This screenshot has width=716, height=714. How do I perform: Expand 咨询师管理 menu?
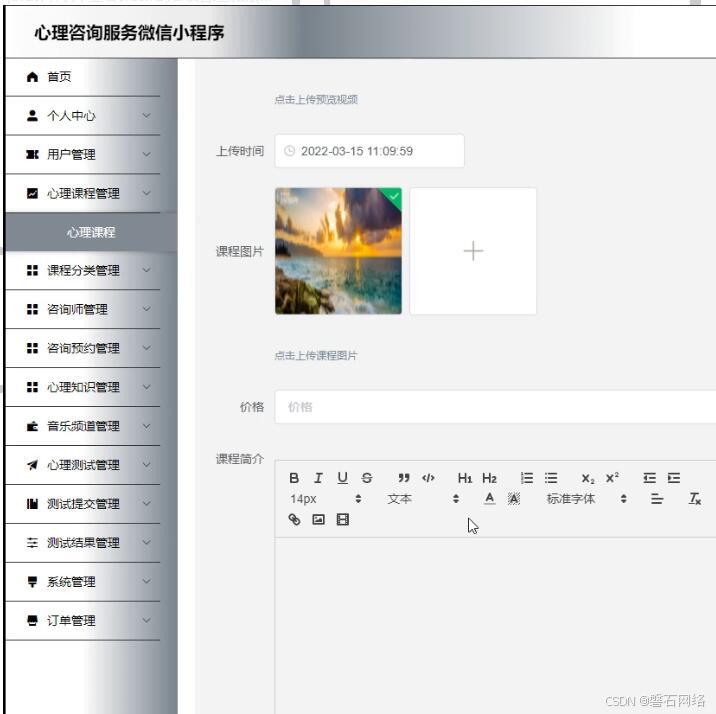[x=83, y=309]
